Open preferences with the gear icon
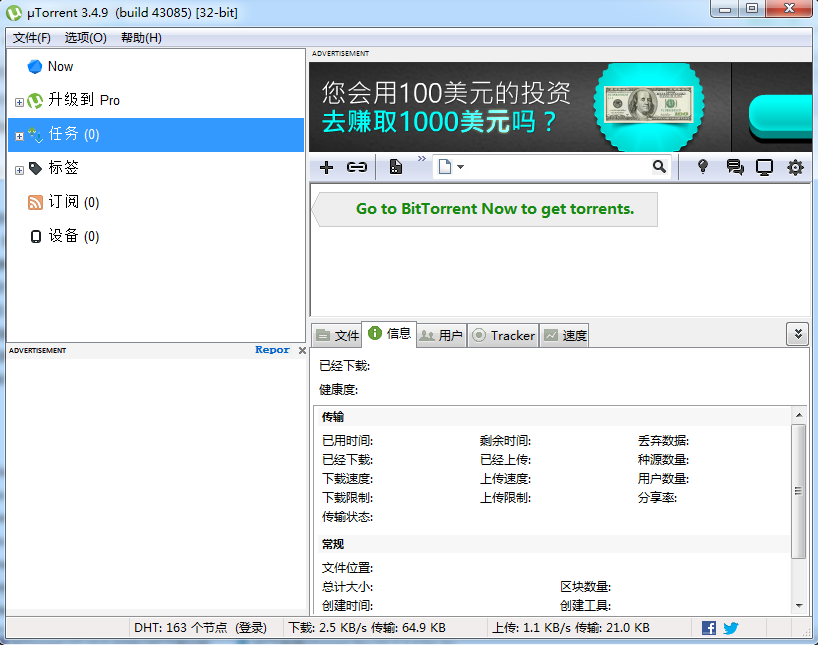818x645 pixels. [x=795, y=167]
